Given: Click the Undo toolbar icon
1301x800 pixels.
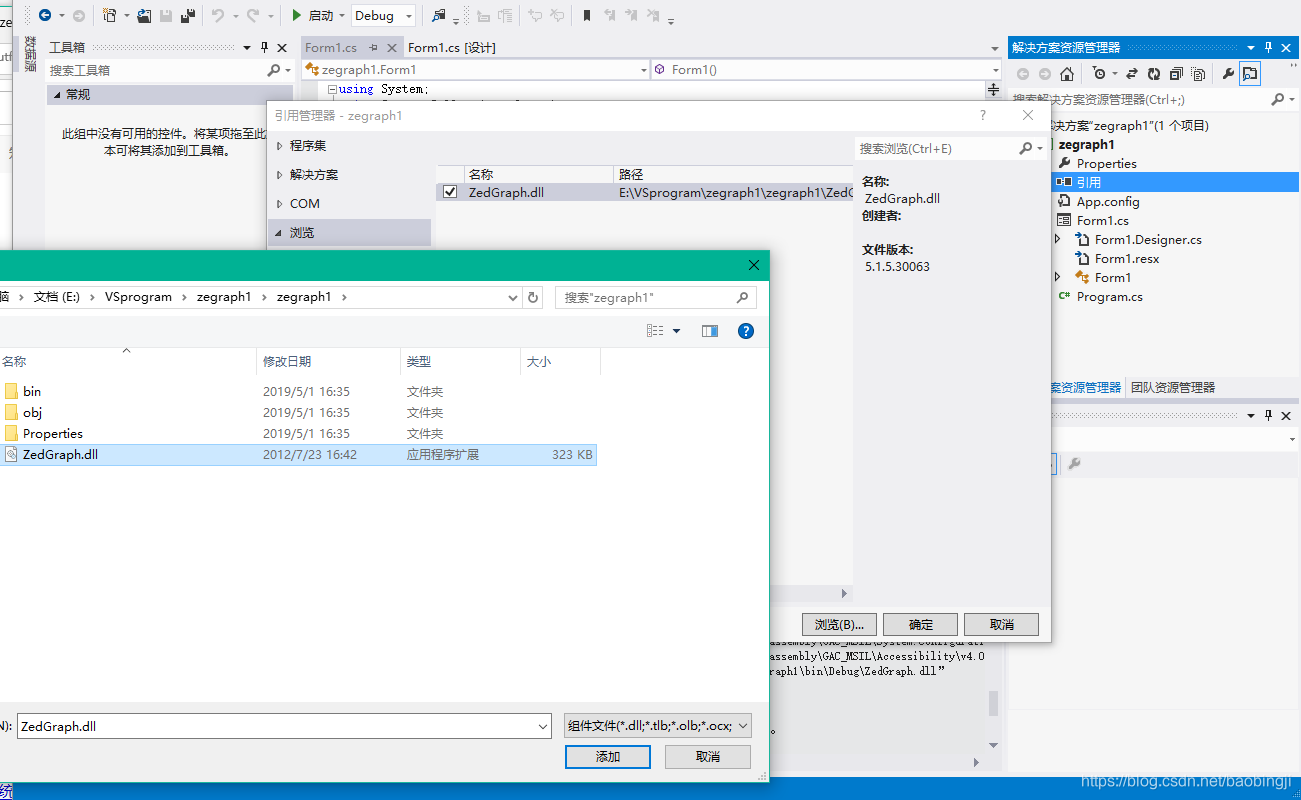Looking at the screenshot, I should point(218,15).
